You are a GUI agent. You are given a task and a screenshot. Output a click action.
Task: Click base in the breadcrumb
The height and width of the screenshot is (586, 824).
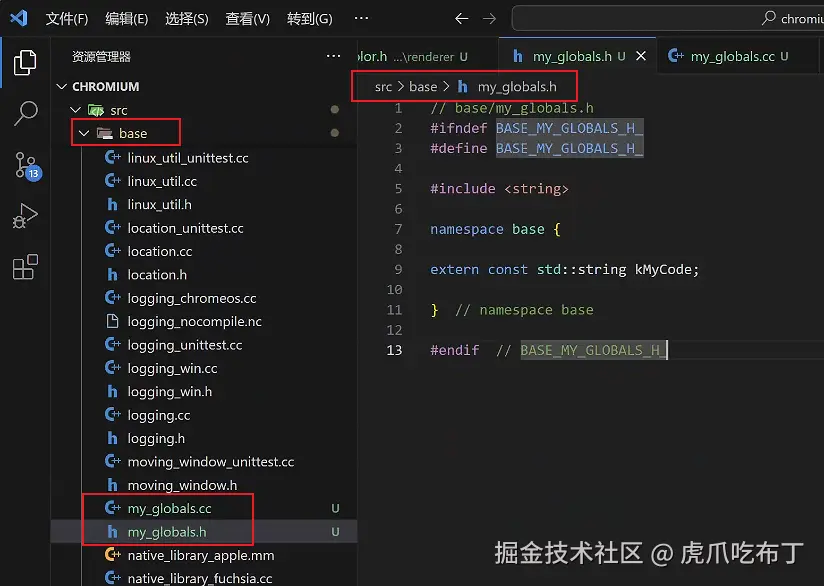tap(423, 87)
